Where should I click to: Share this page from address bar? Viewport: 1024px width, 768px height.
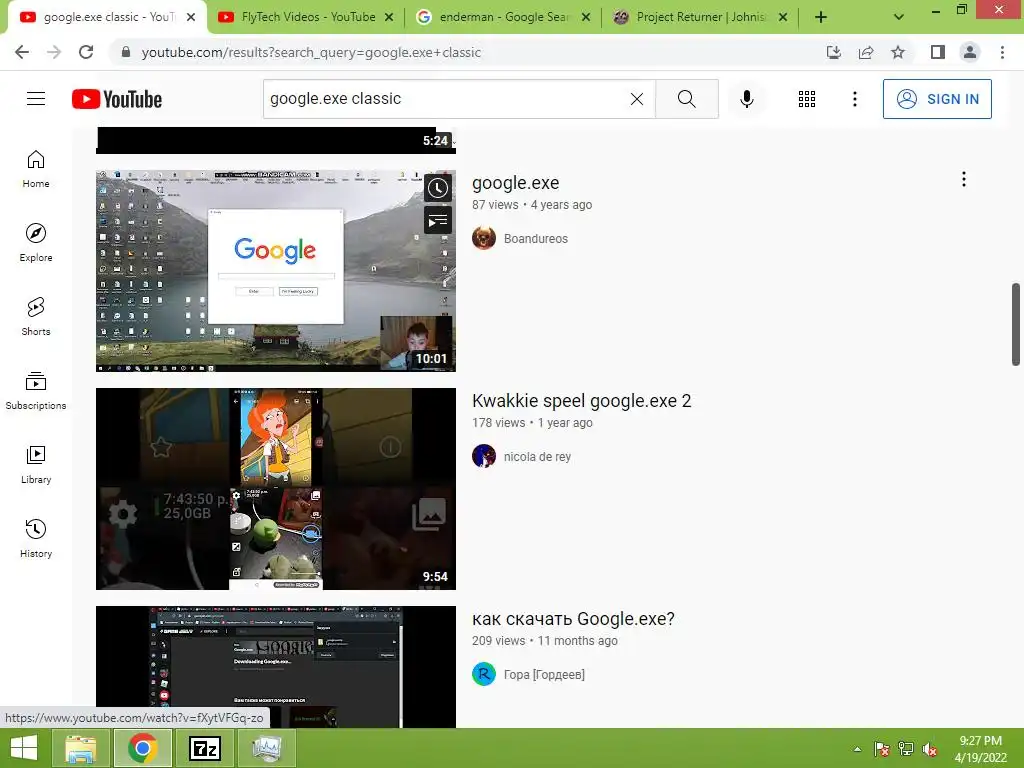click(x=866, y=52)
